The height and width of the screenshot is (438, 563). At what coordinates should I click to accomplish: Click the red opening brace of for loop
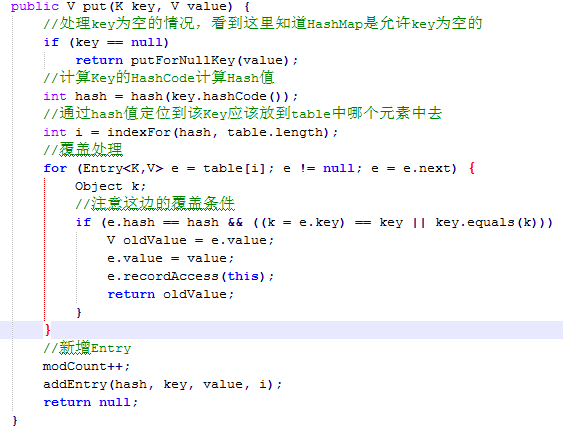coord(472,168)
